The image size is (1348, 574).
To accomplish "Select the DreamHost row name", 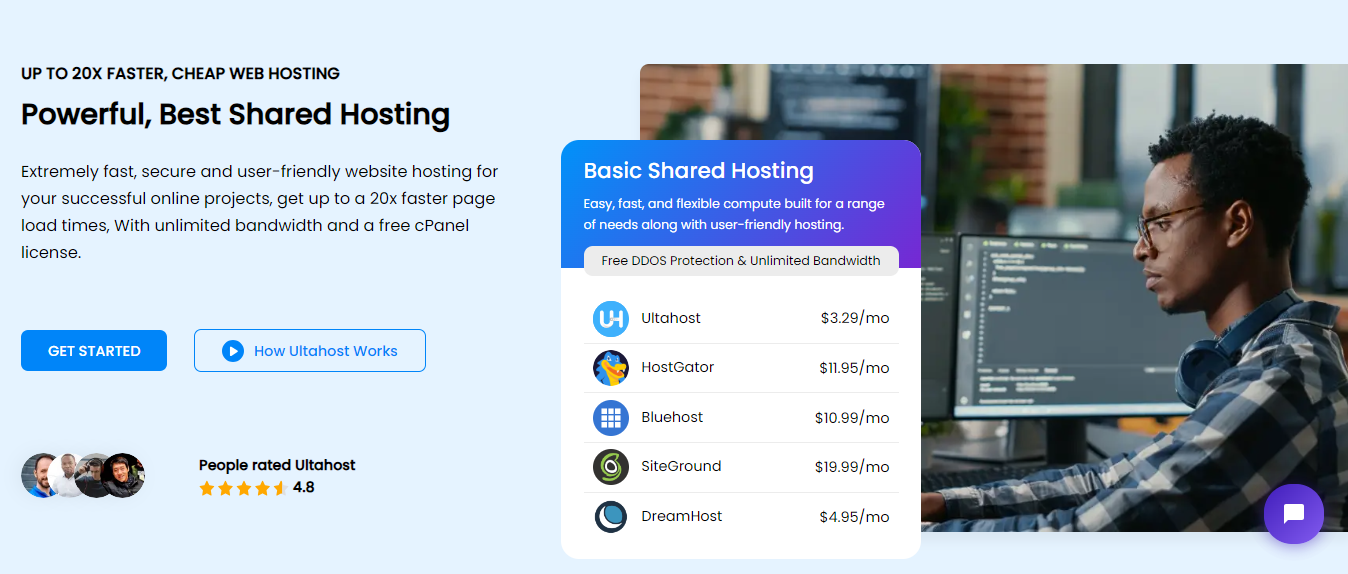I will pyautogui.click(x=681, y=516).
